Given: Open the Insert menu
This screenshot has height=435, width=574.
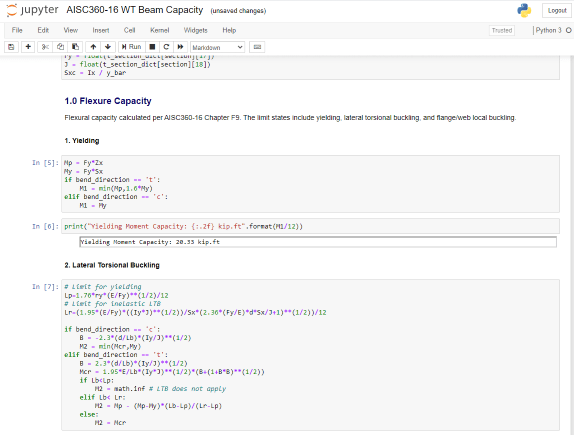Looking at the screenshot, I should click(x=101, y=30).
